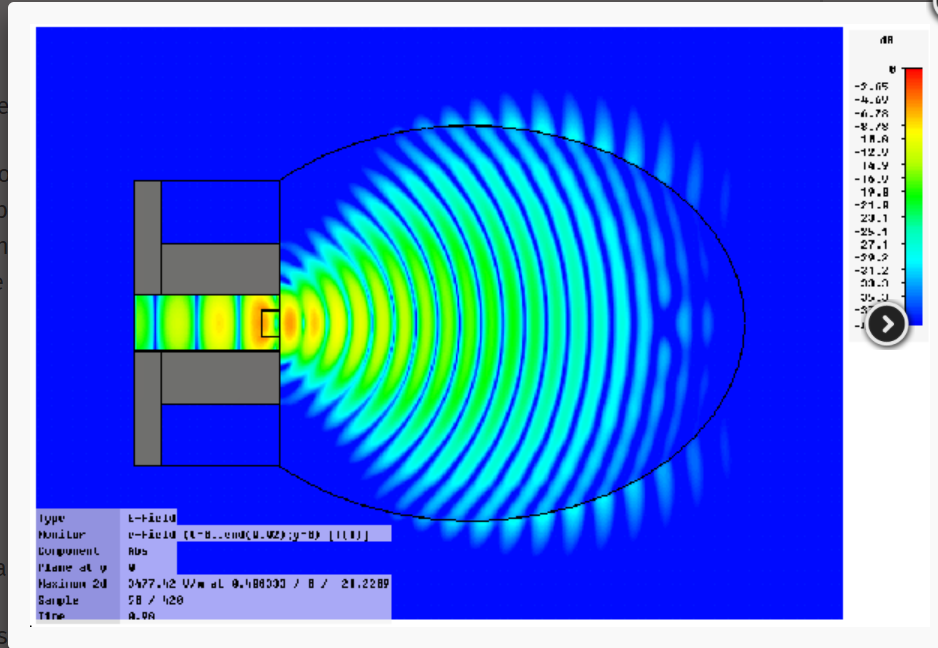Click the small black square at the waveguide aperture
938x648 pixels.
tap(270, 323)
